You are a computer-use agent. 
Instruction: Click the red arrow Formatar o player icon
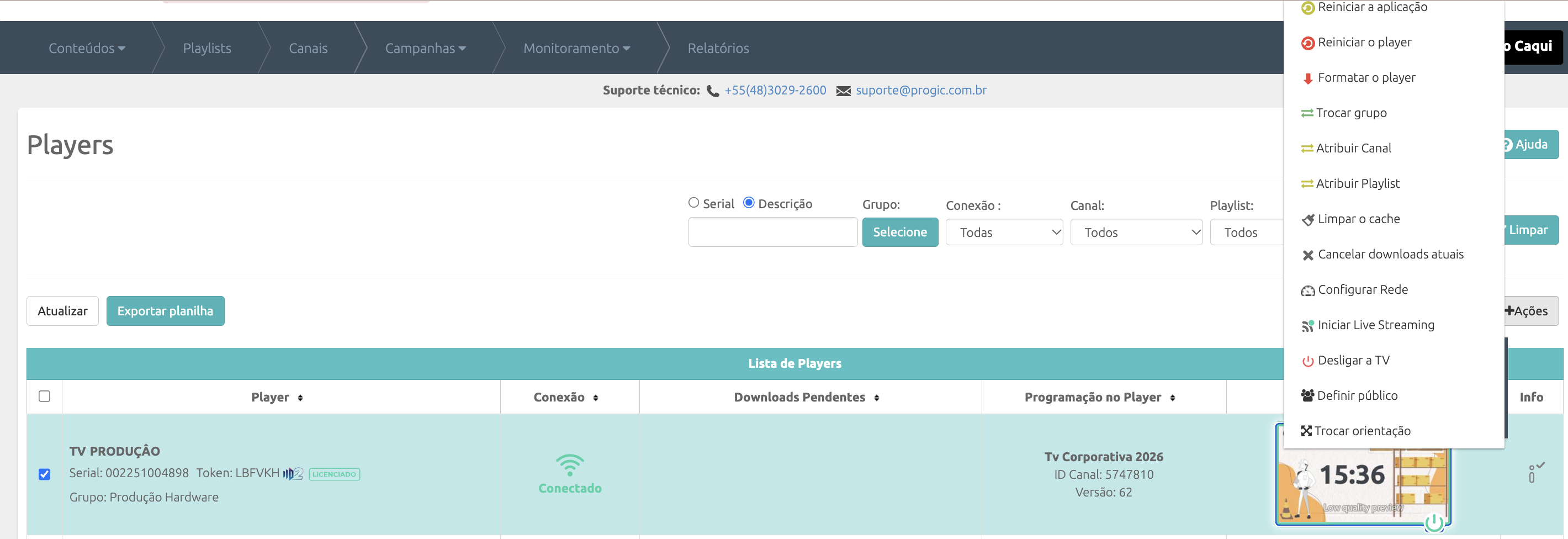(x=1307, y=78)
